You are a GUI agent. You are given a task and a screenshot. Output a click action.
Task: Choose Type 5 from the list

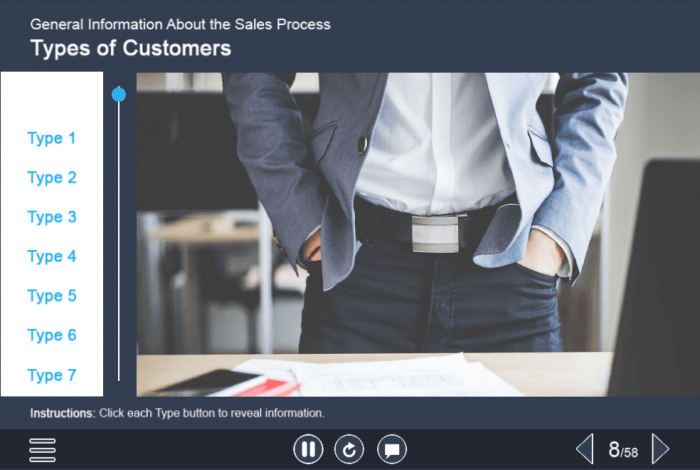click(x=52, y=296)
